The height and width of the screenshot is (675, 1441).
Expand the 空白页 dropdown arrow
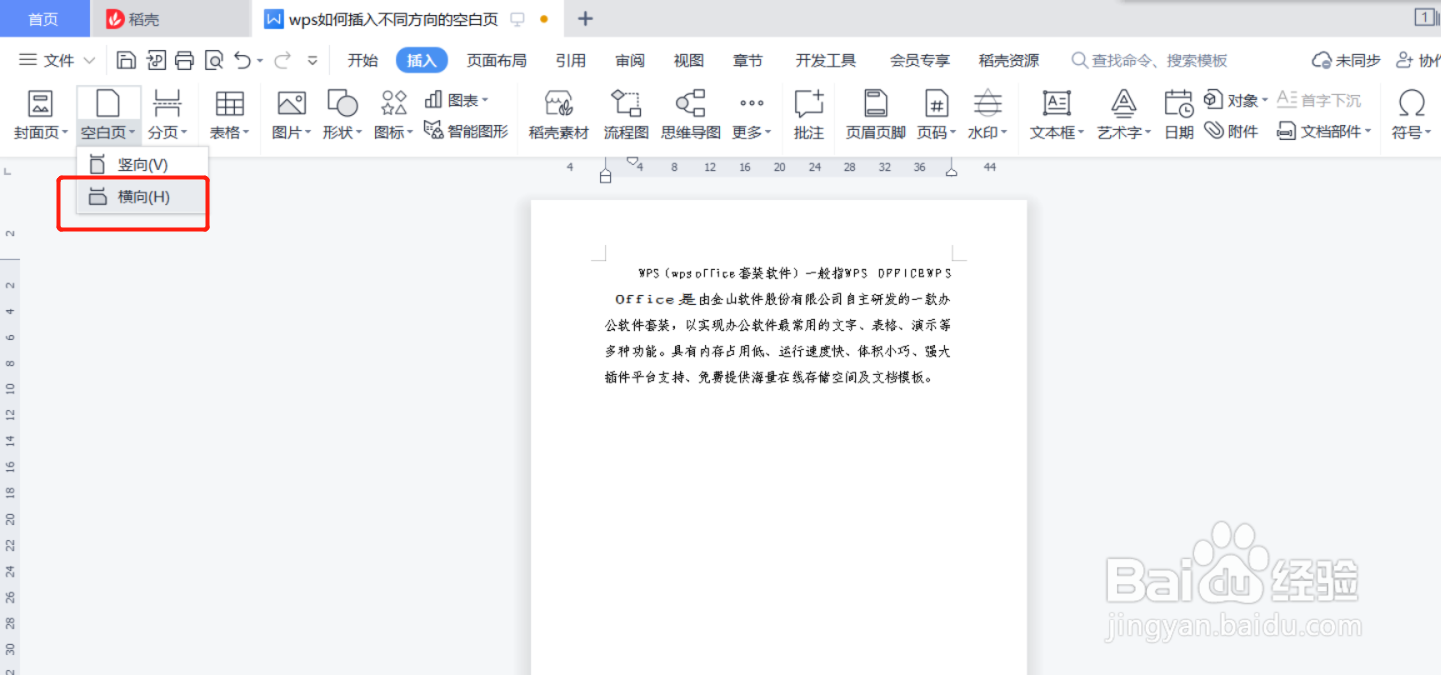132,133
